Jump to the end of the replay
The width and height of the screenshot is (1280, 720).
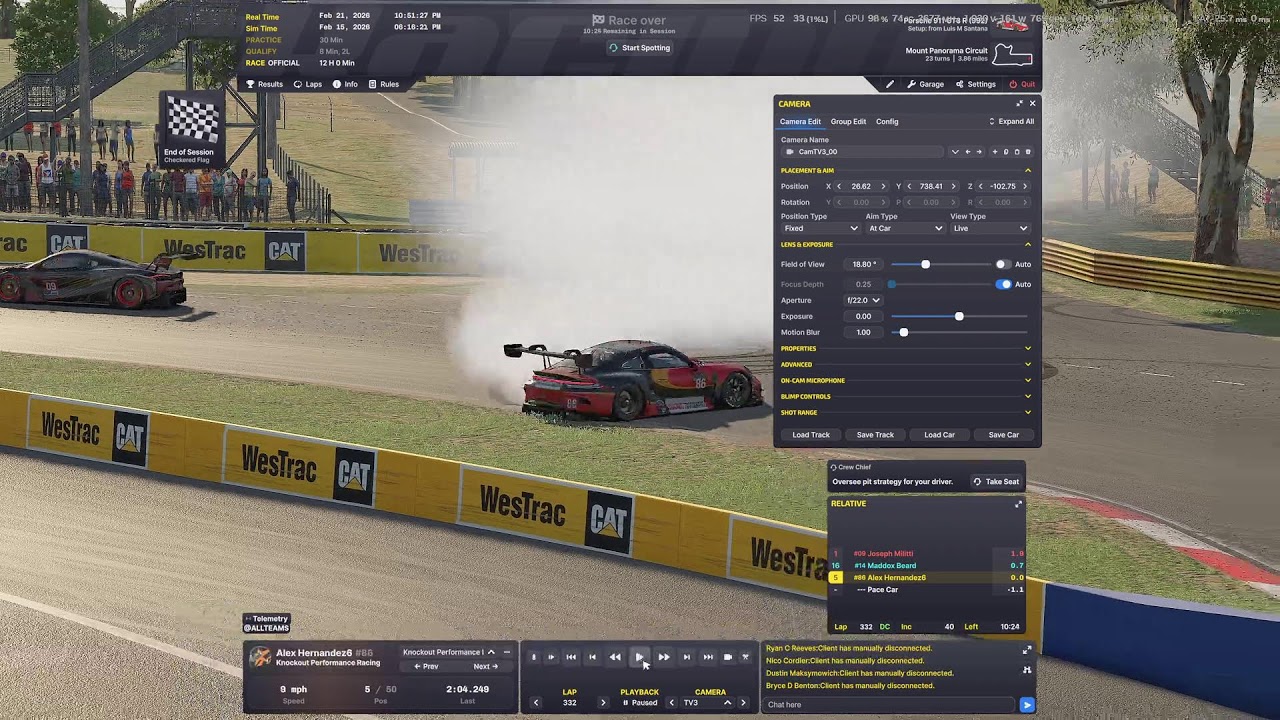point(708,657)
